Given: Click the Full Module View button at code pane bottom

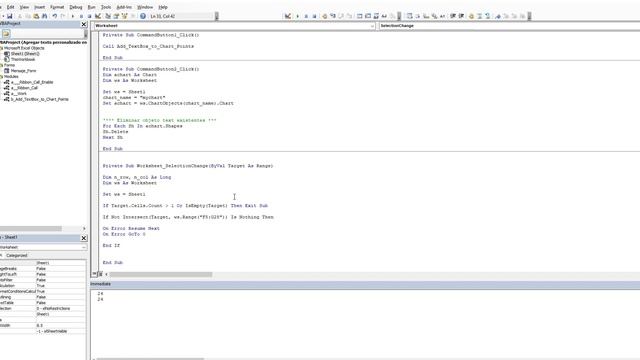Looking at the screenshot, I should point(100,274).
